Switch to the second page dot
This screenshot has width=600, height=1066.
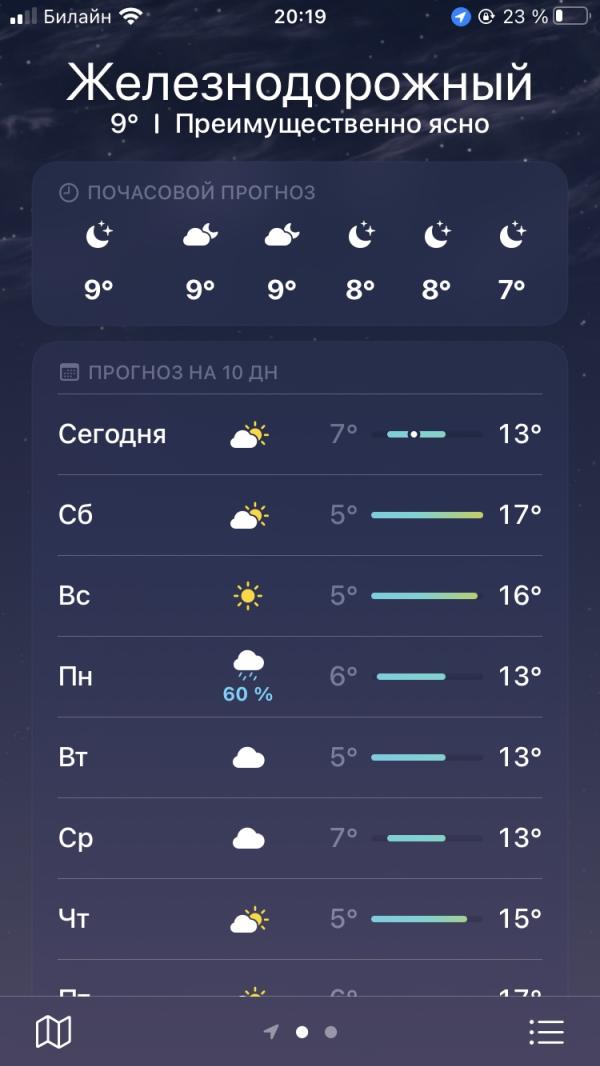tap(331, 1032)
